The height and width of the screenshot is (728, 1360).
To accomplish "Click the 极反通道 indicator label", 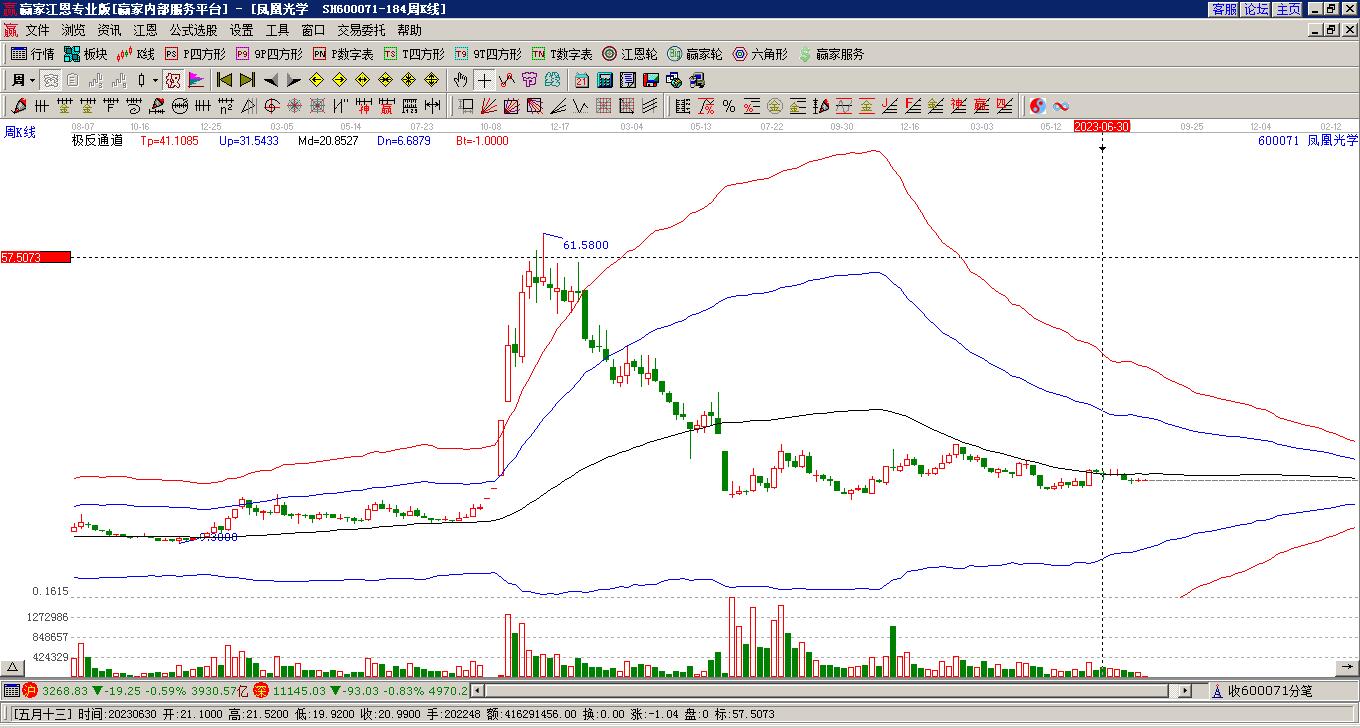I will (x=97, y=141).
